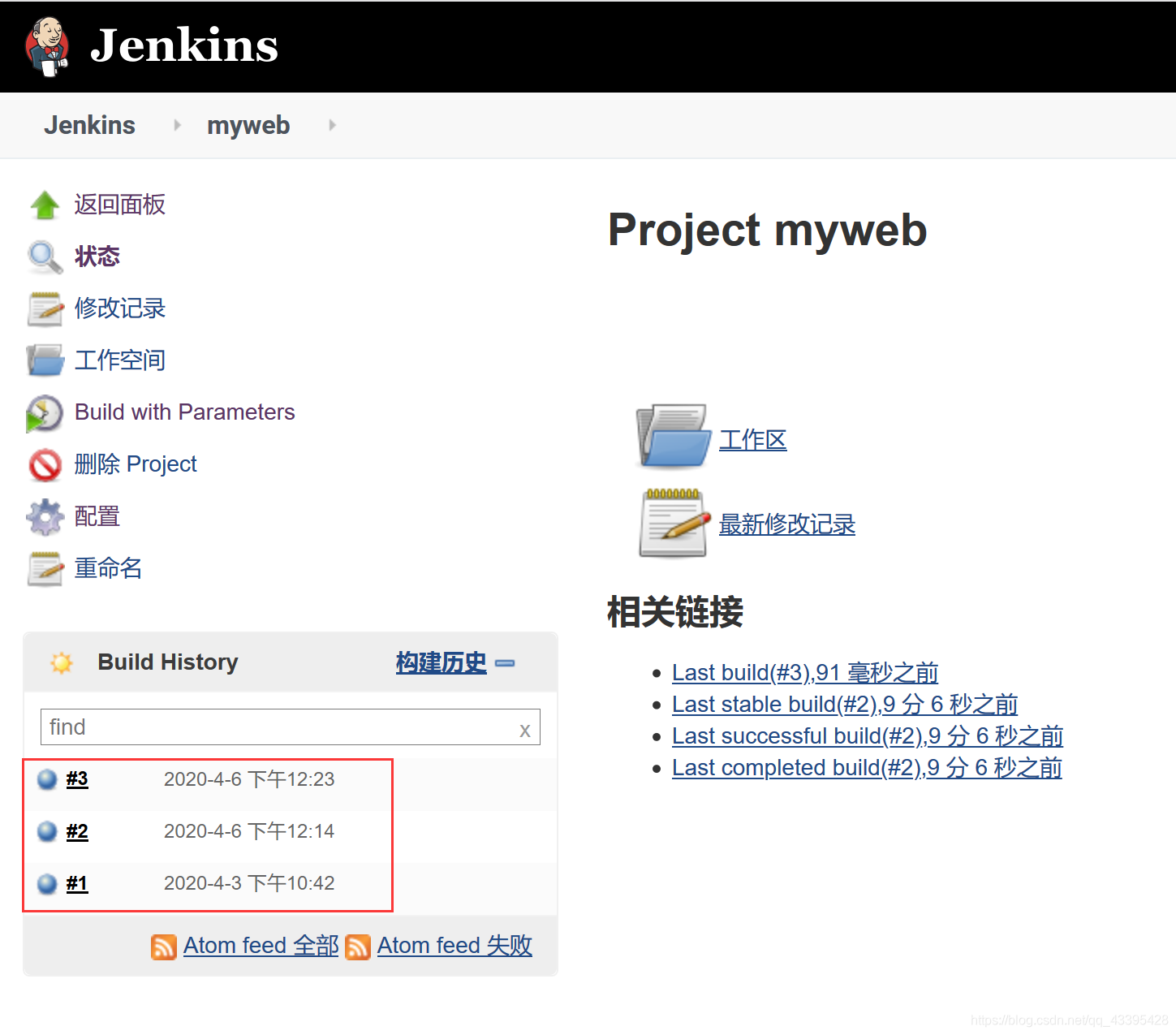Image resolution: width=1176 pixels, height=1035 pixels.
Task: Open build #1 link
Action: point(77,883)
